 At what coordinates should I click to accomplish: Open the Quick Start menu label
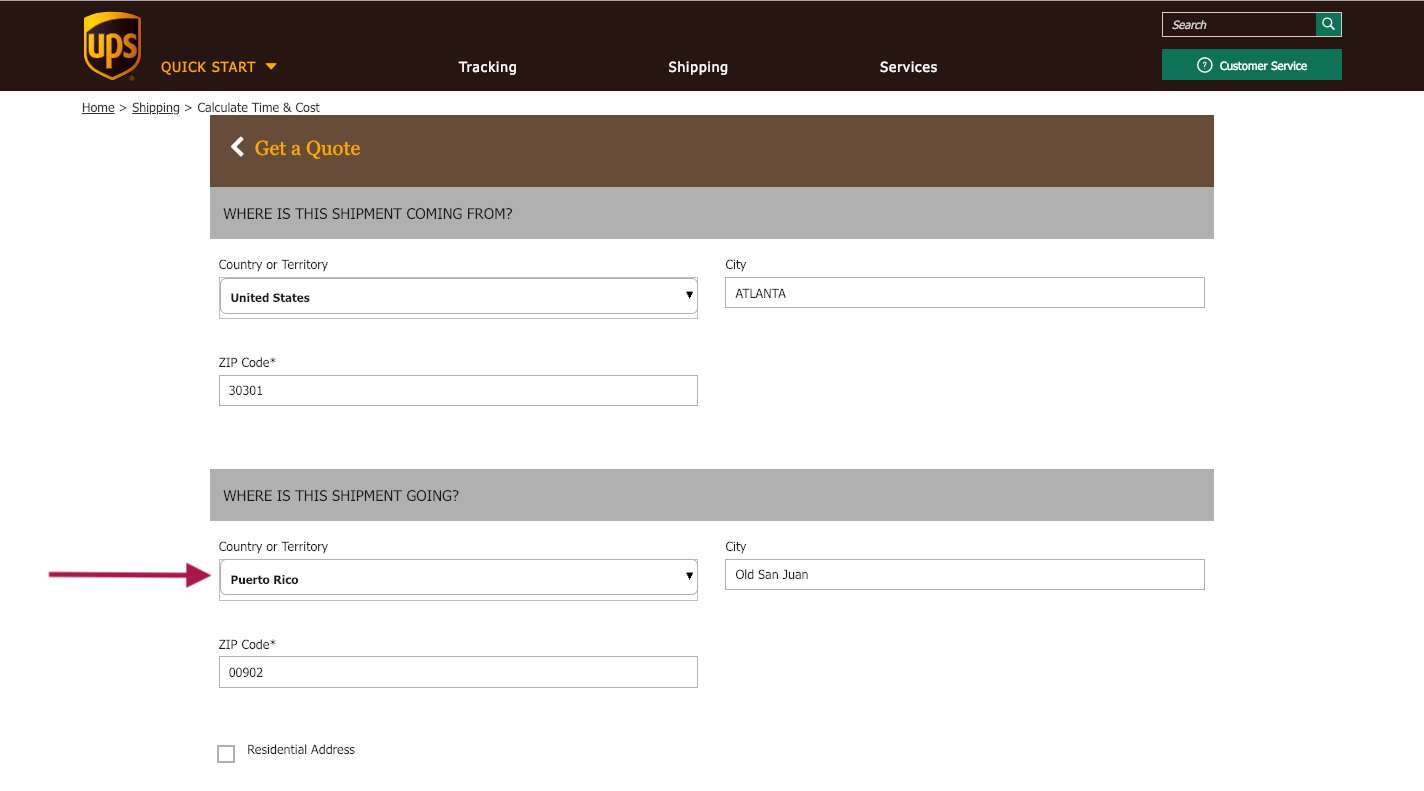pyautogui.click(x=208, y=67)
